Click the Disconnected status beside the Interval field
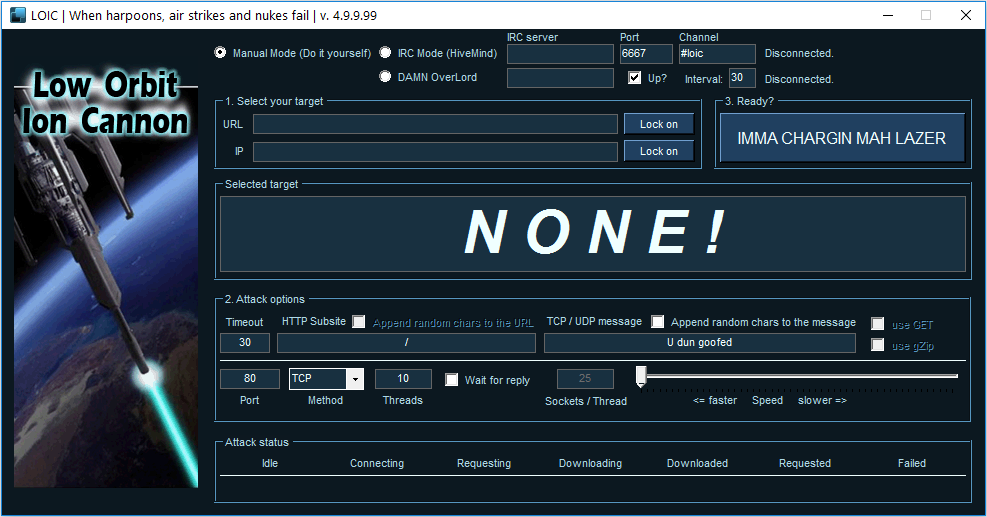987x517 pixels. (799, 79)
